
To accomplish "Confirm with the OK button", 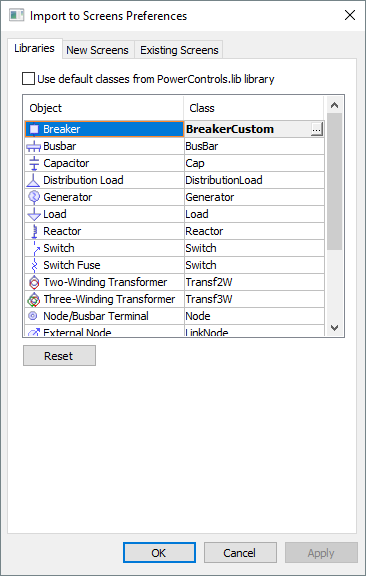I will pos(159,553).
